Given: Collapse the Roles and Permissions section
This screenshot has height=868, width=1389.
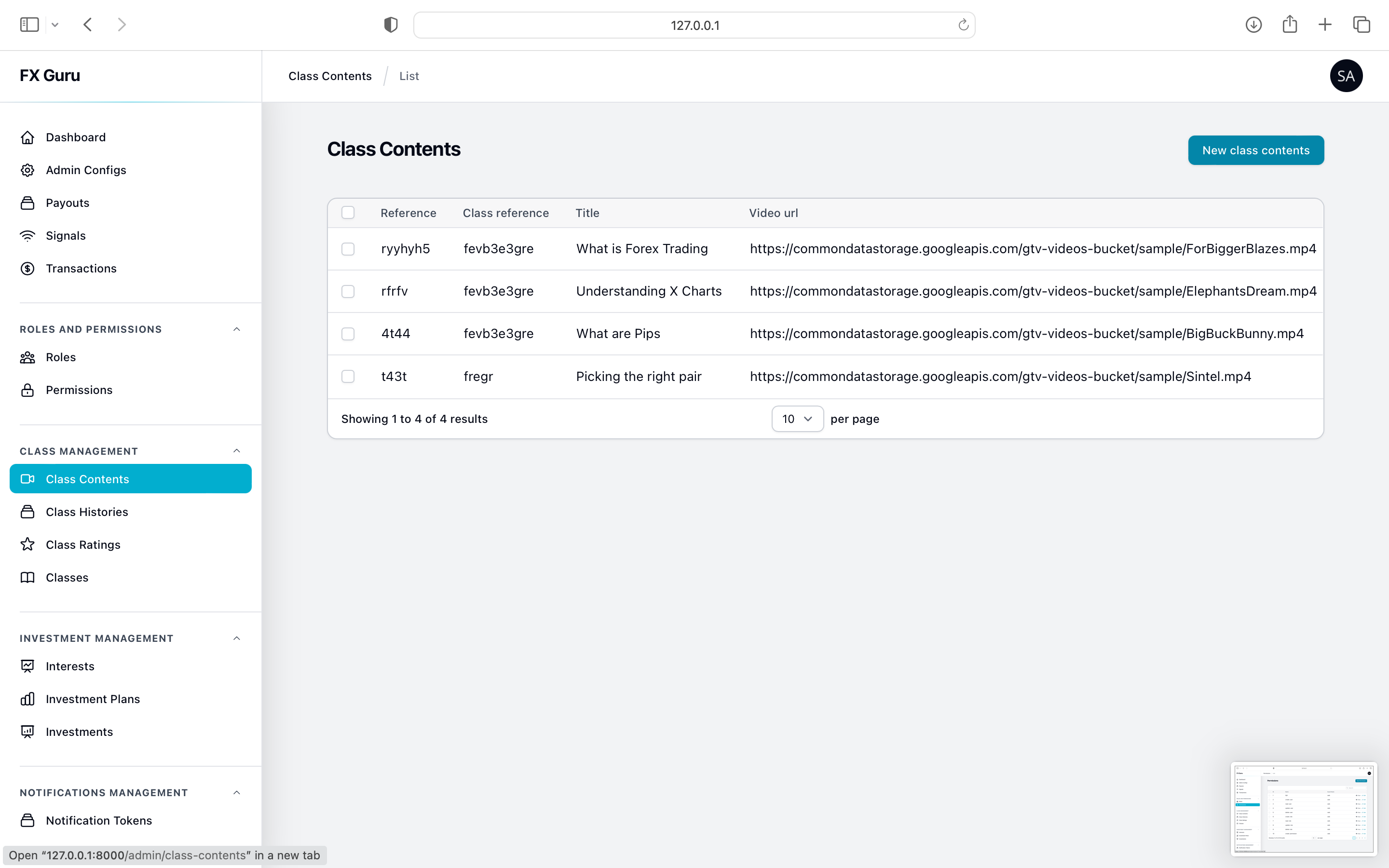Looking at the screenshot, I should click(236, 329).
